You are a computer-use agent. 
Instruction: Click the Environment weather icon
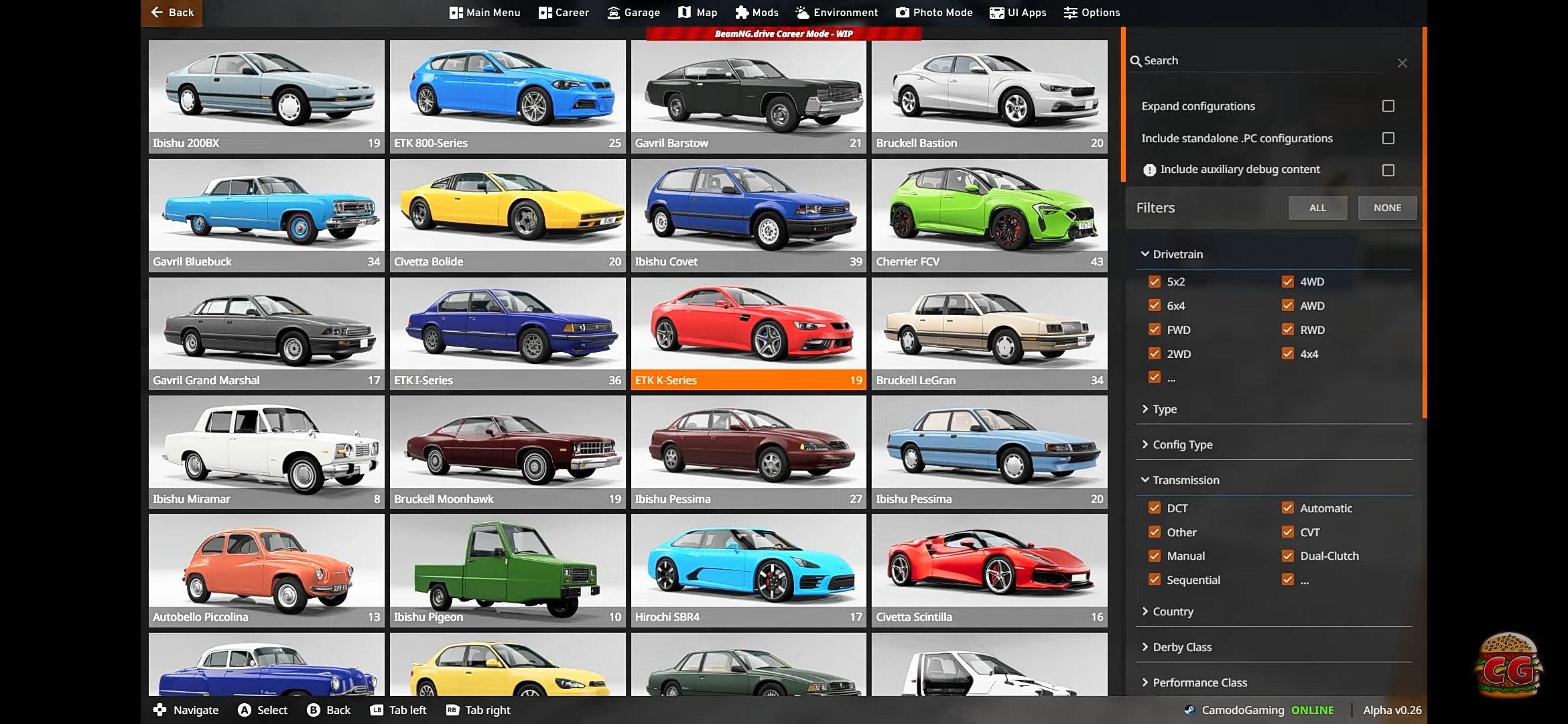(802, 13)
